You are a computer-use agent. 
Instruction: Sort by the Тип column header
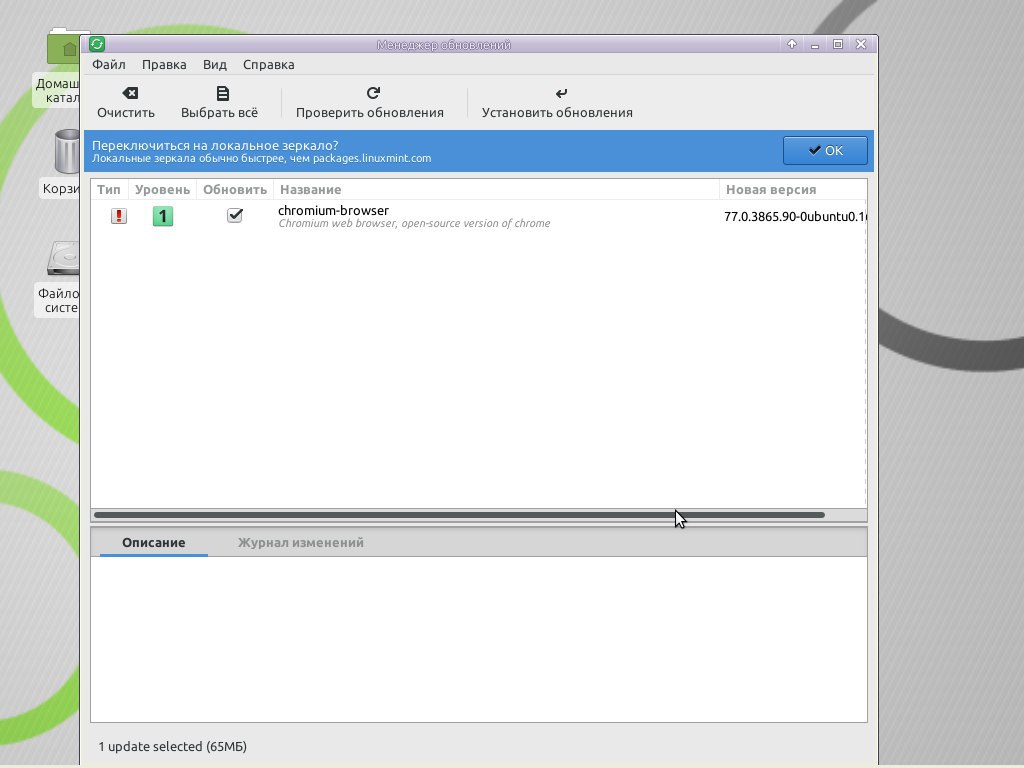coord(109,189)
